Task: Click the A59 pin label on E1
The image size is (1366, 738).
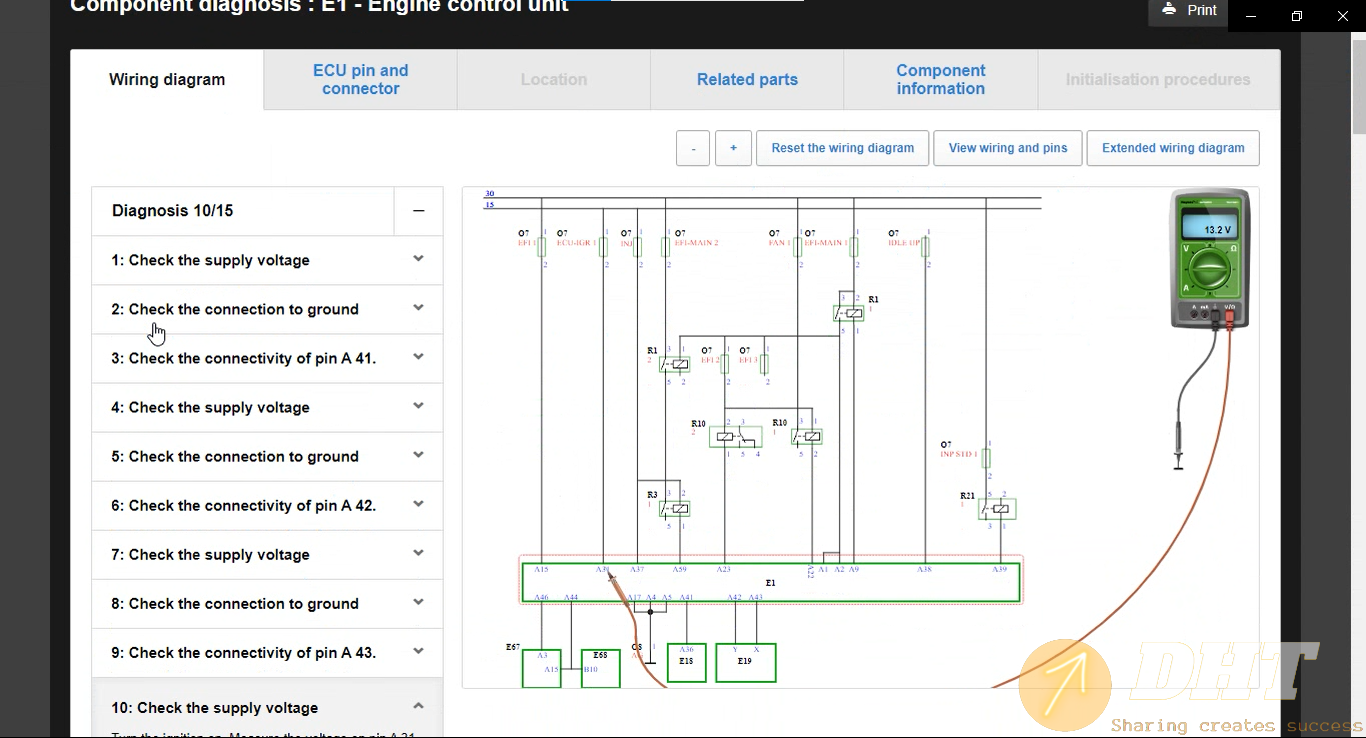Action: pos(679,569)
